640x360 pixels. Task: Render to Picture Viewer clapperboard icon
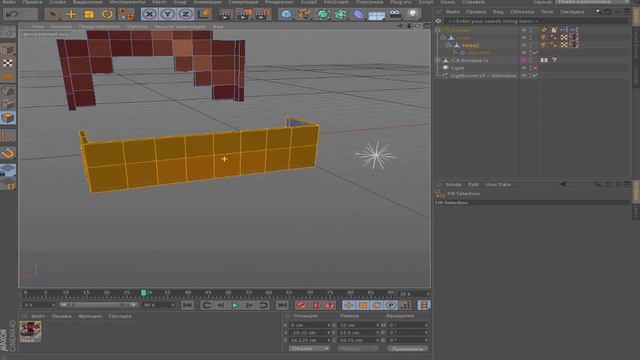[x=244, y=14]
